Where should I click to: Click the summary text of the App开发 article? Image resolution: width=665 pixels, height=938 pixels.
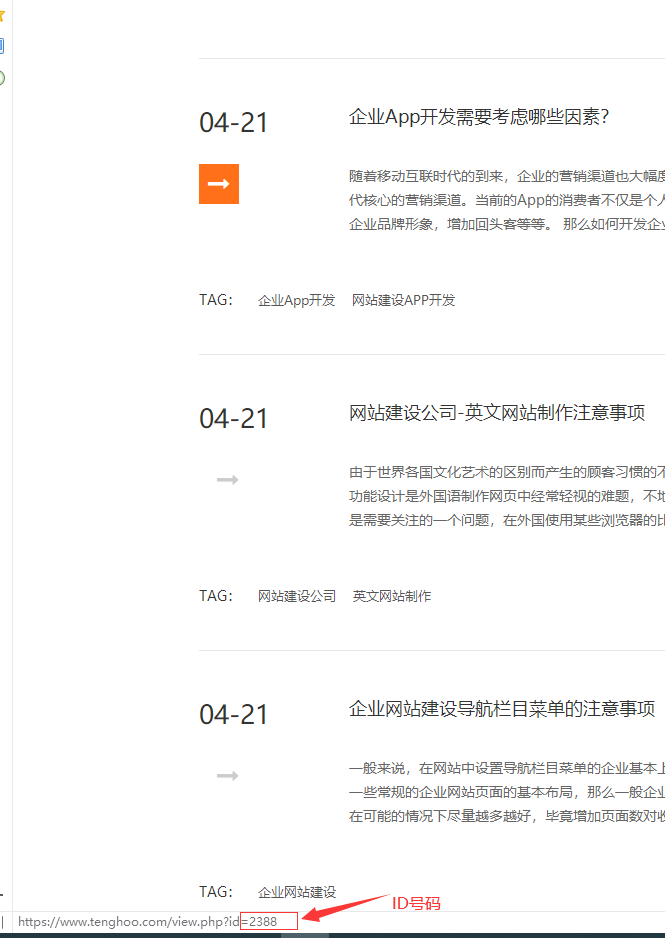coord(506,200)
